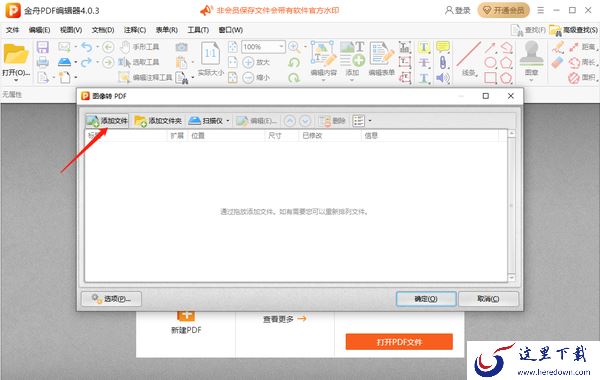Confirm with the 确定(O) button

426,299
